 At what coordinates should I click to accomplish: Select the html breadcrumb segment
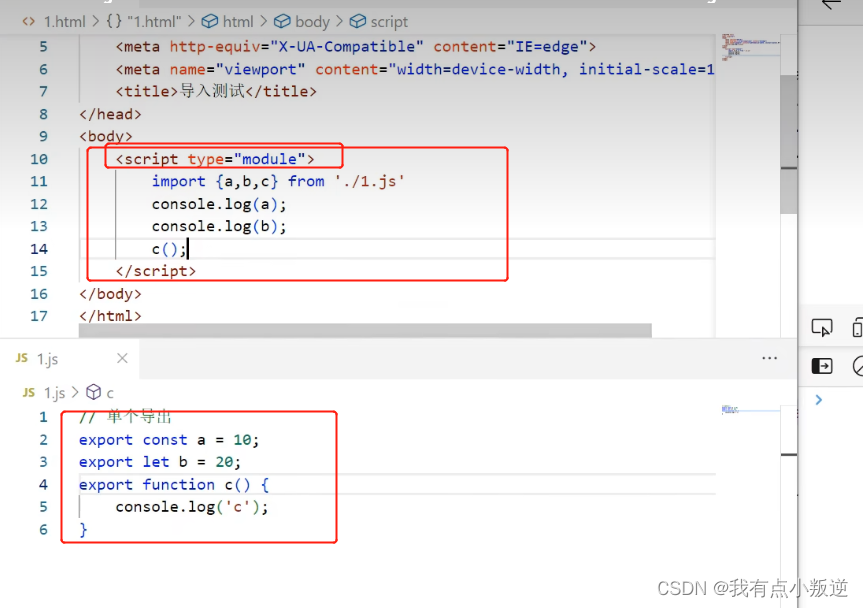[238, 22]
